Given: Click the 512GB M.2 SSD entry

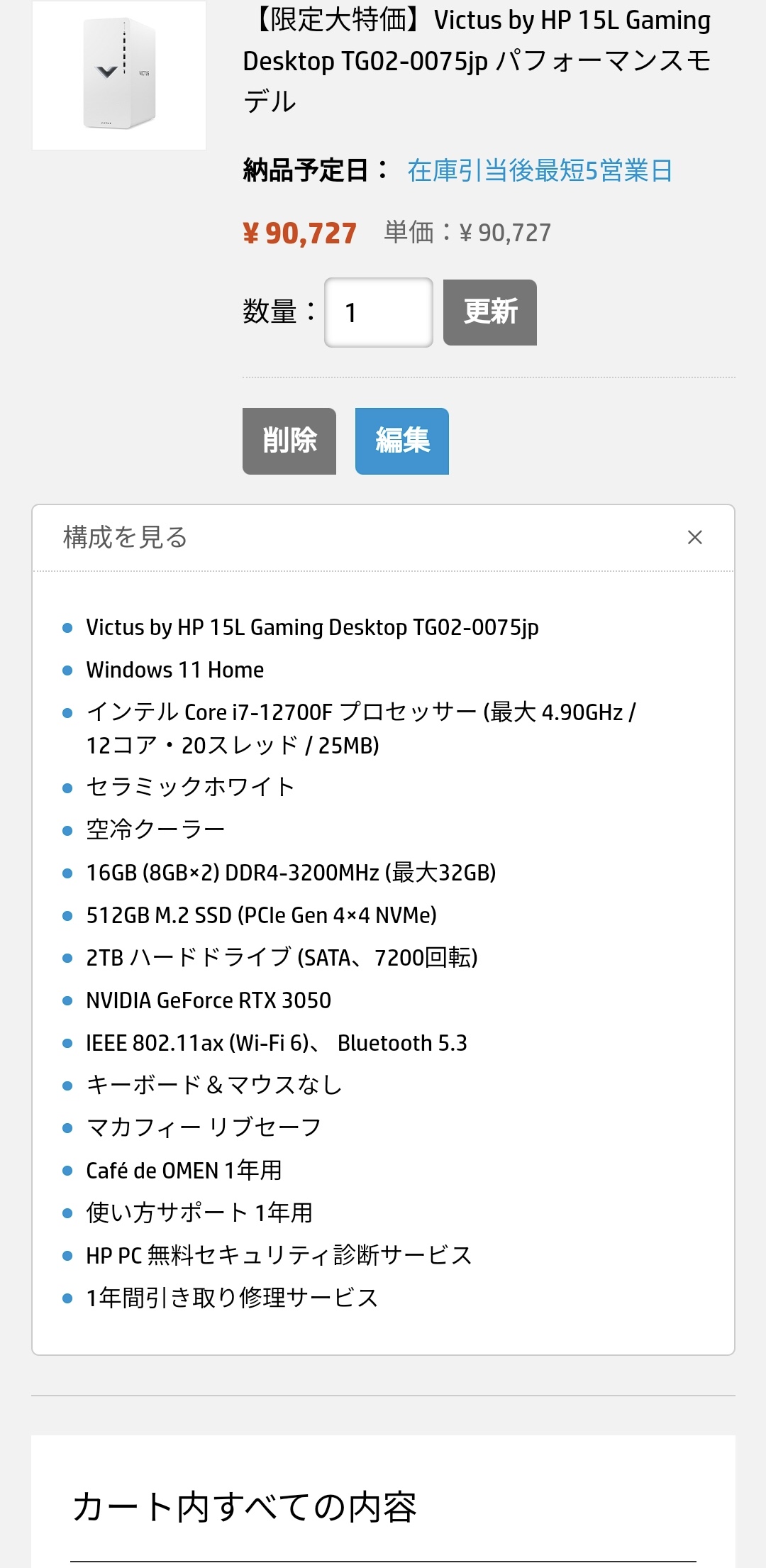Looking at the screenshot, I should click(261, 915).
